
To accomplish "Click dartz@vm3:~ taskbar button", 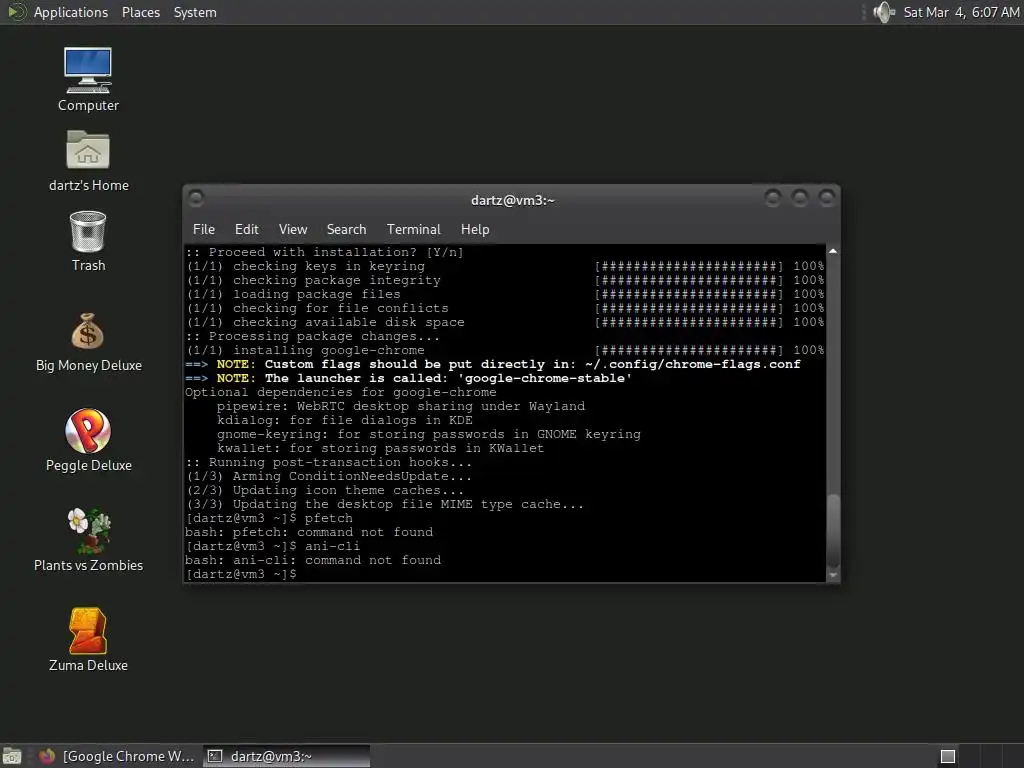I will [x=286, y=756].
